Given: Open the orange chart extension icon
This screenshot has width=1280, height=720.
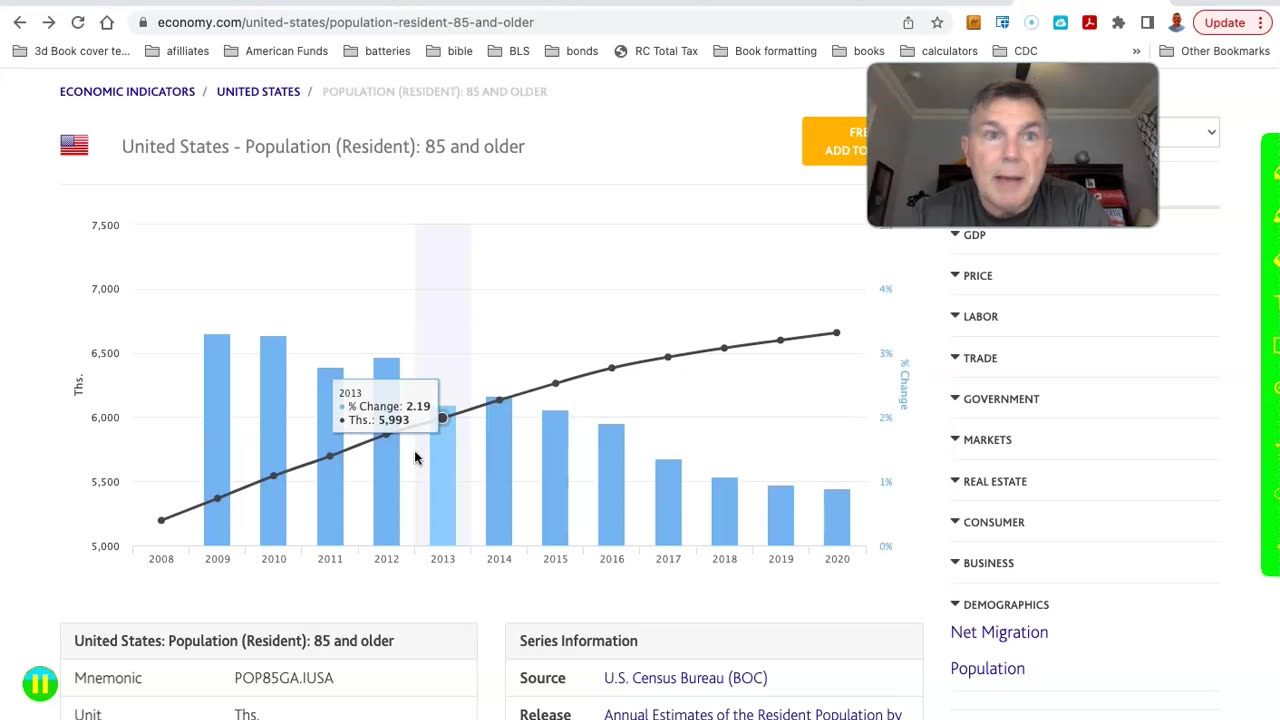Looking at the screenshot, I should tap(973, 22).
